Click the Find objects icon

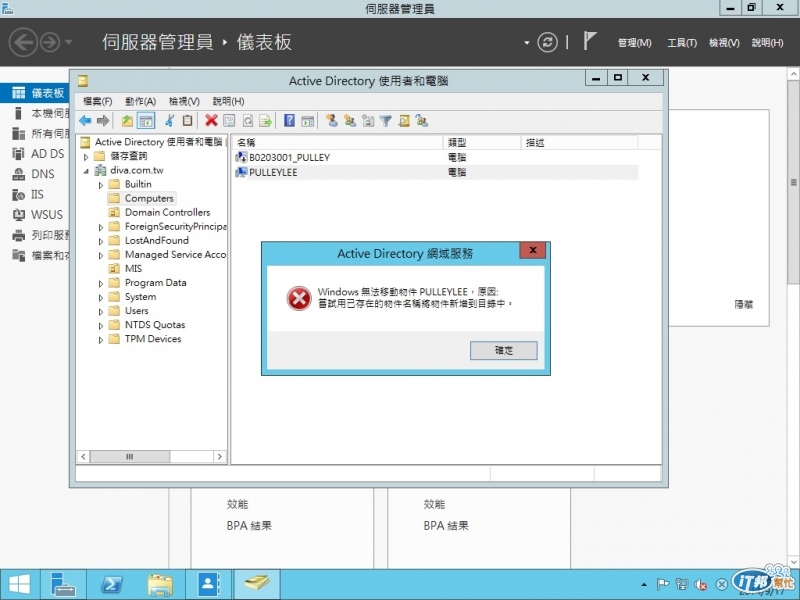[x=404, y=121]
